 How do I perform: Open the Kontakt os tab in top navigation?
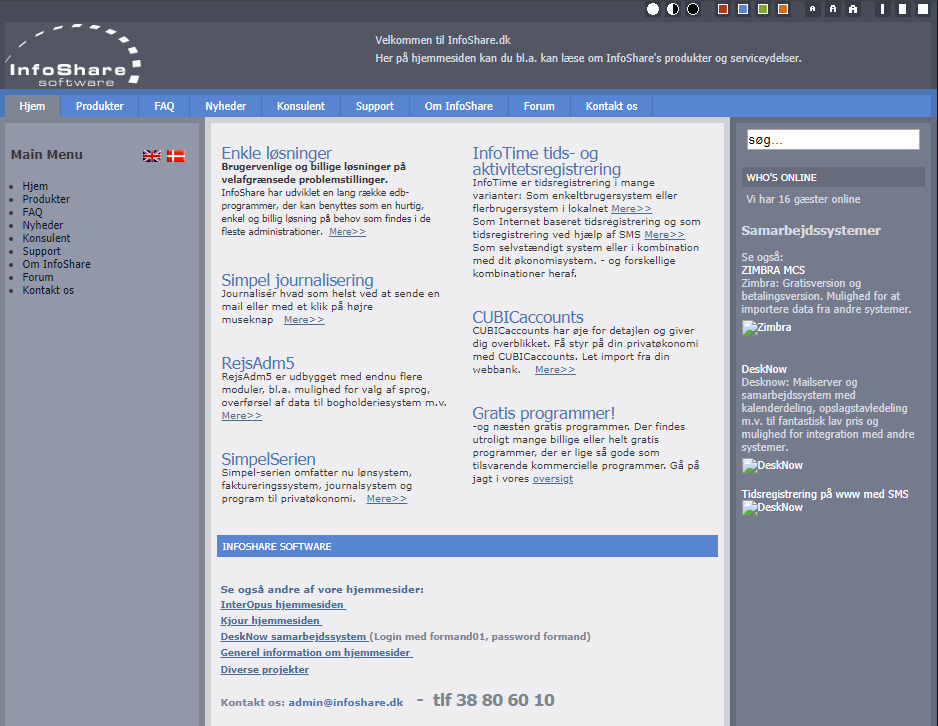coord(611,106)
